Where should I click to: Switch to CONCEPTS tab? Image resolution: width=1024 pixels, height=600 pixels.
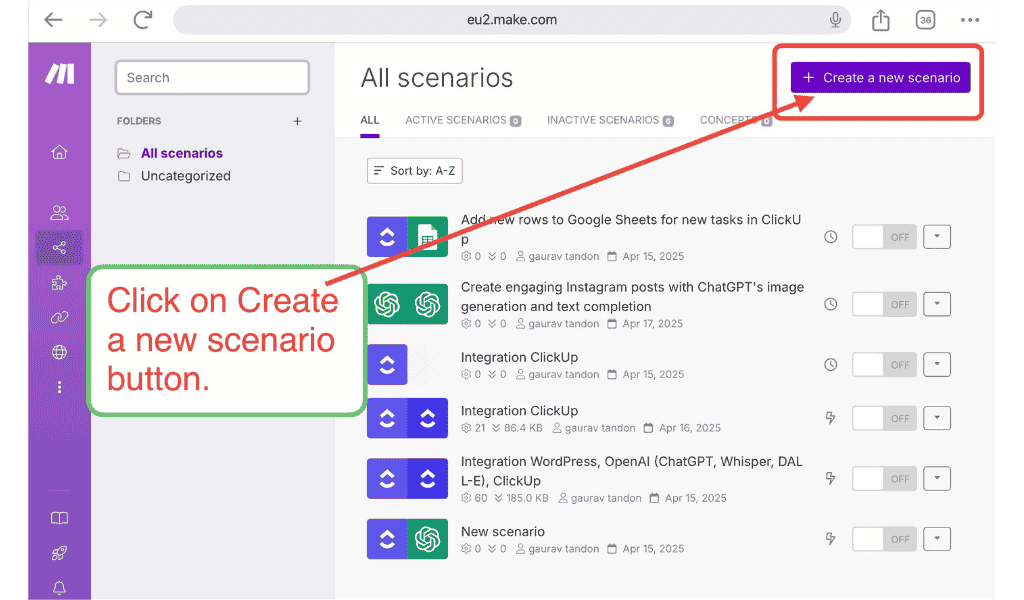[735, 120]
